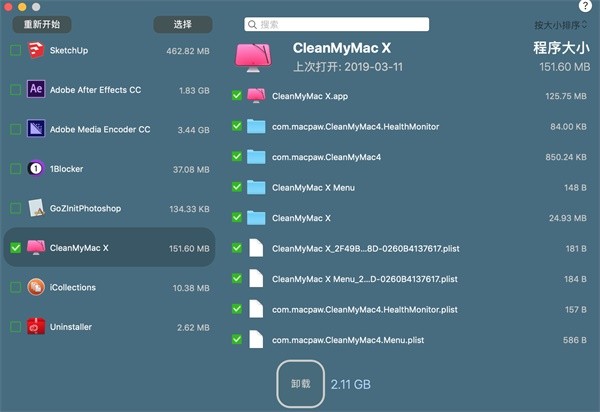Click the SketchUp app icon
This screenshot has width=600, height=412.
pos(36,50)
